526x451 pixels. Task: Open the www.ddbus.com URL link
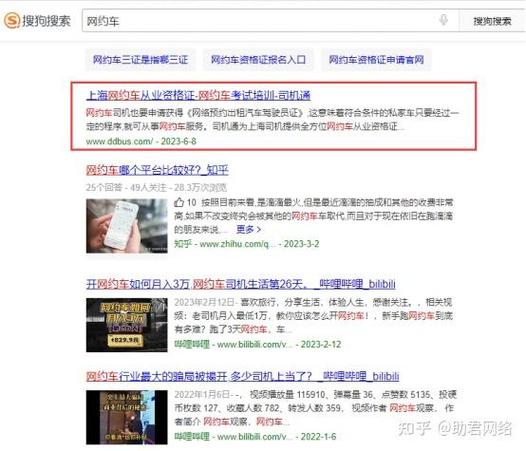pos(119,141)
